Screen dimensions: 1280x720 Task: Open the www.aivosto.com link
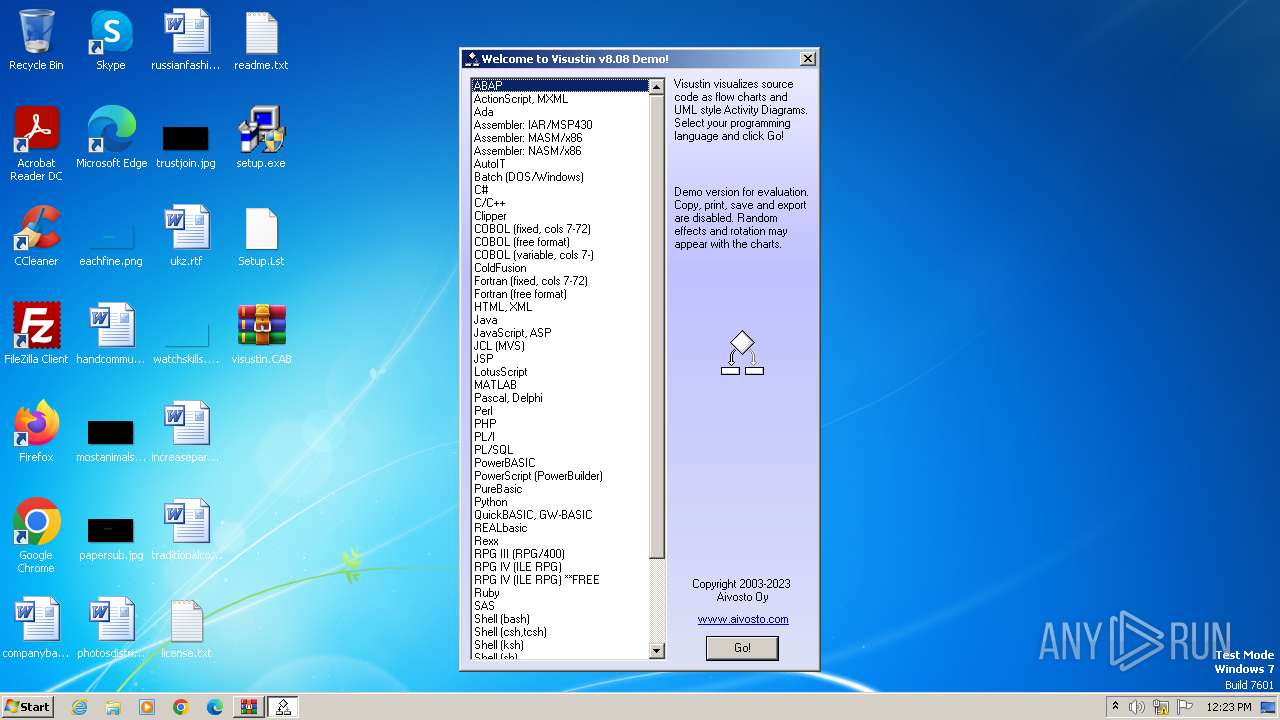coord(743,619)
